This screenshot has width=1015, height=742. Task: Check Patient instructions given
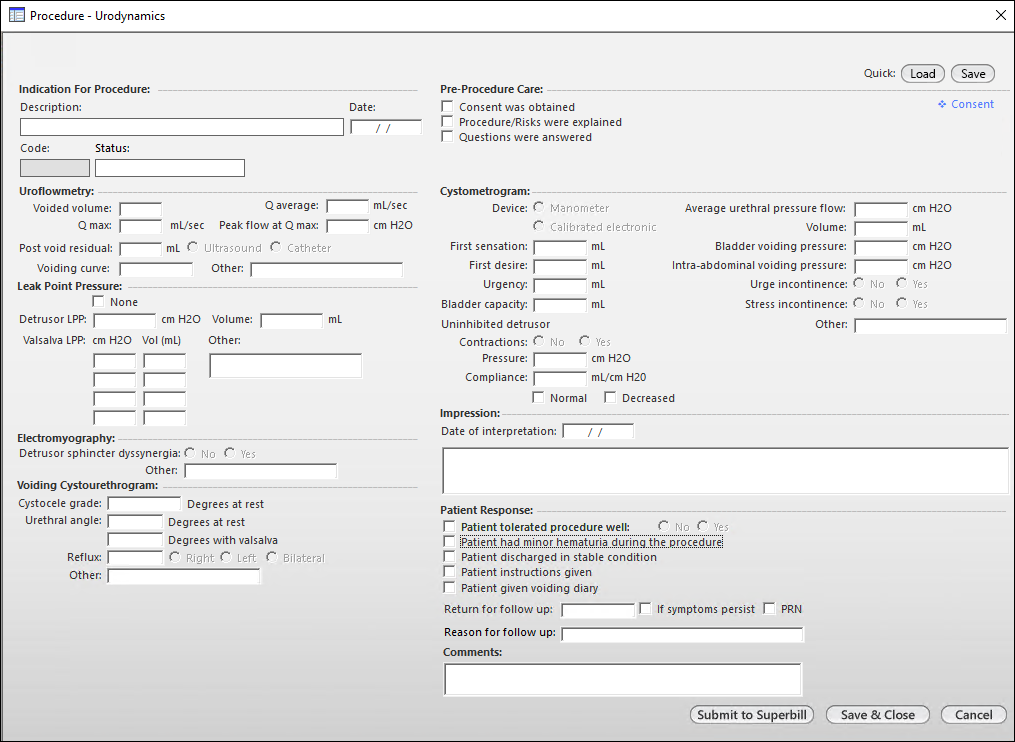point(449,572)
